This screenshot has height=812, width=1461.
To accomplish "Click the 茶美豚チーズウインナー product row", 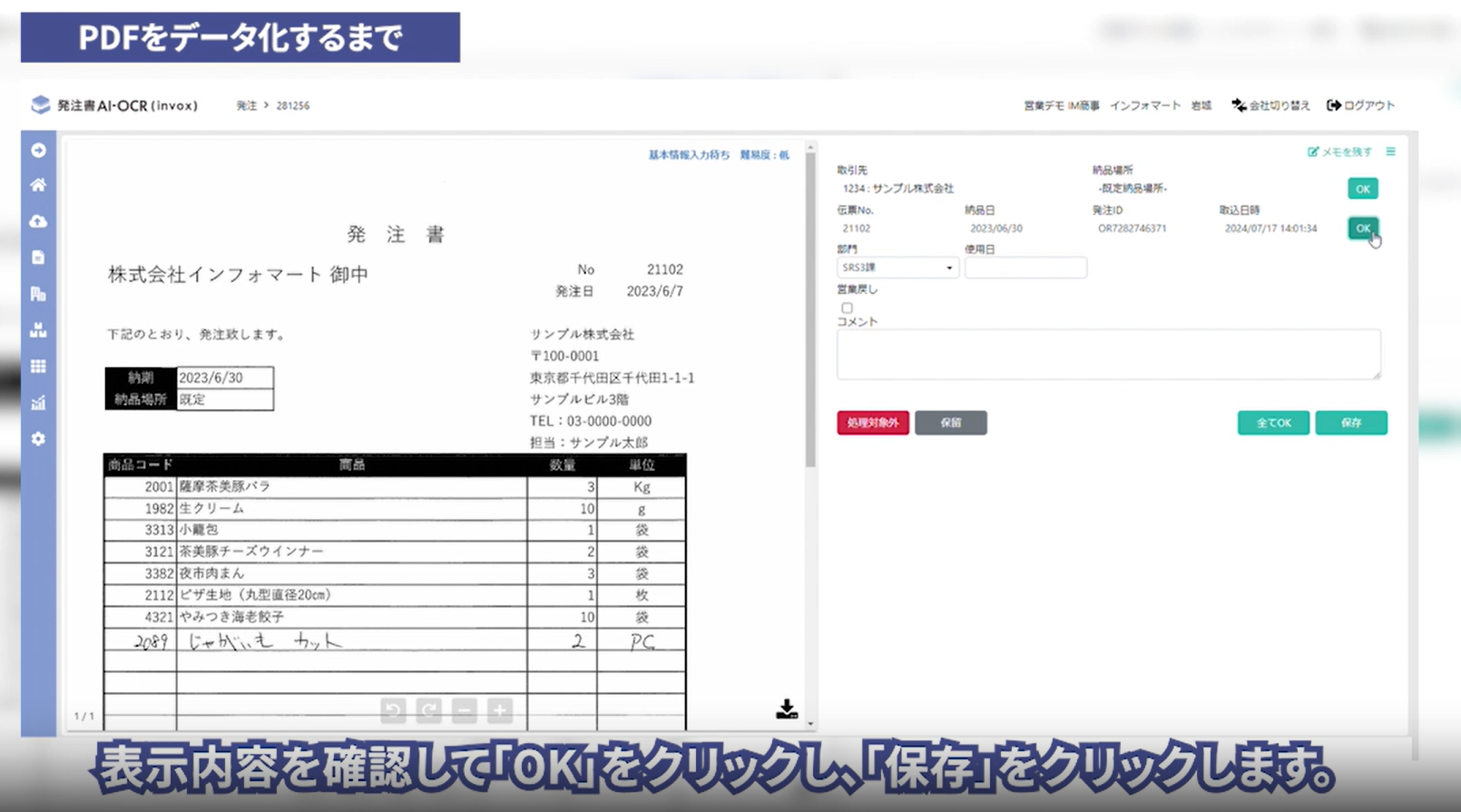I will (395, 552).
